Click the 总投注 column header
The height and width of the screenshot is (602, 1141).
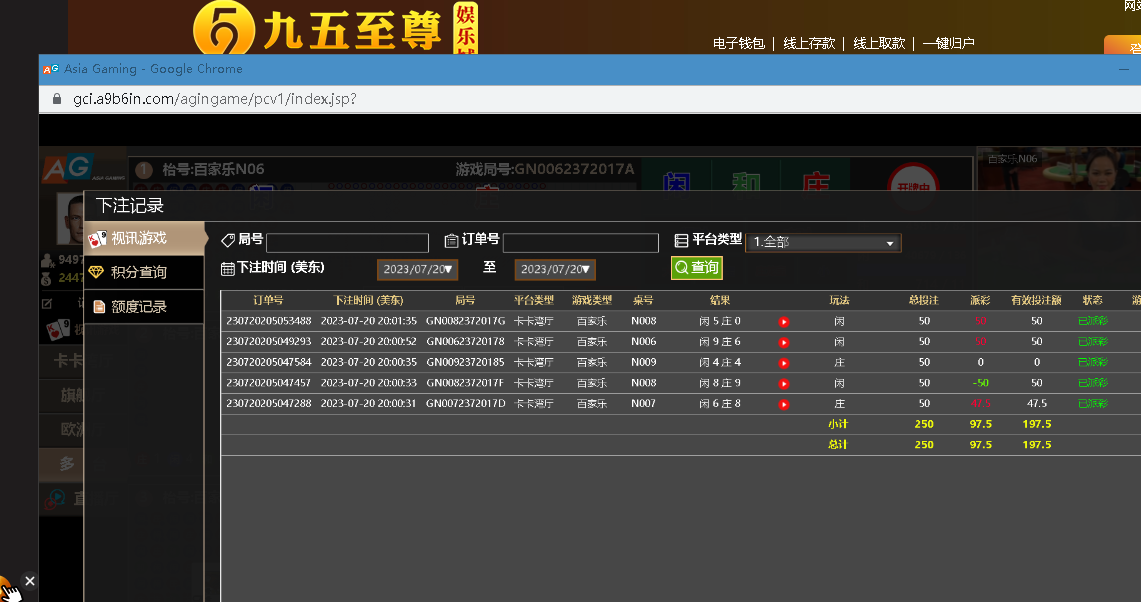923,300
